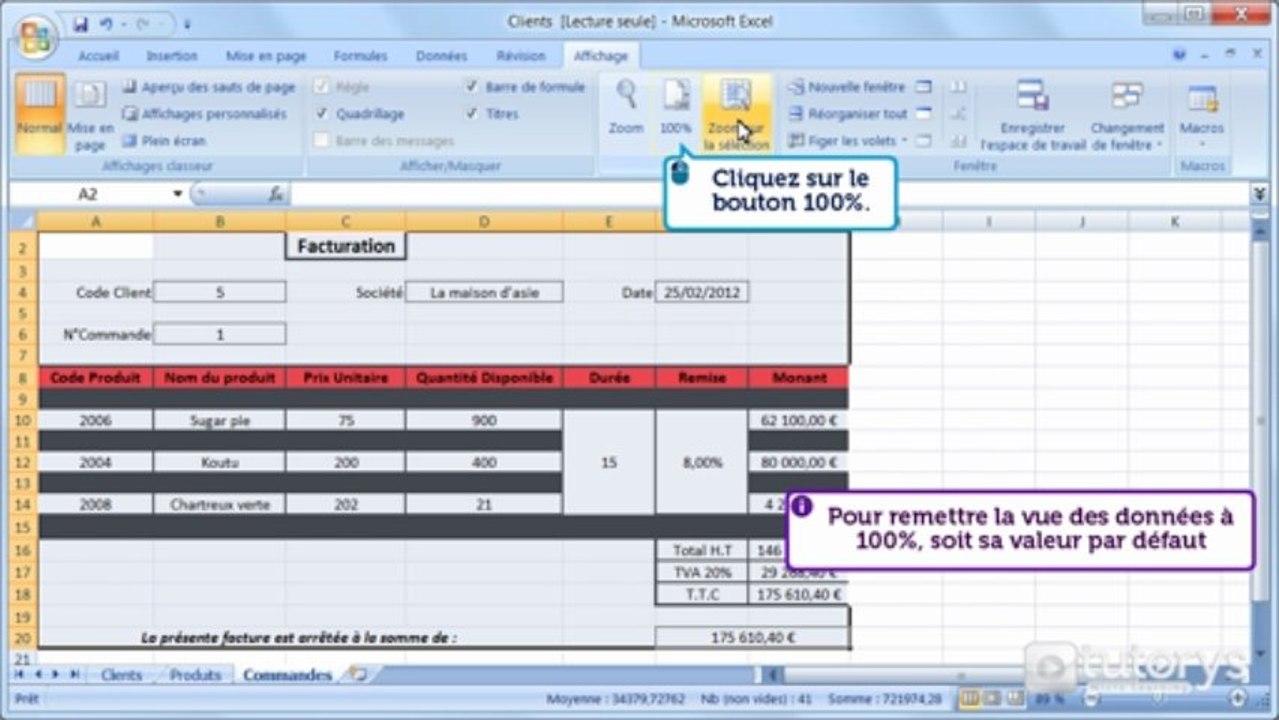The height and width of the screenshot is (720, 1279).
Task: Open the Accueil tab
Action: coord(99,57)
